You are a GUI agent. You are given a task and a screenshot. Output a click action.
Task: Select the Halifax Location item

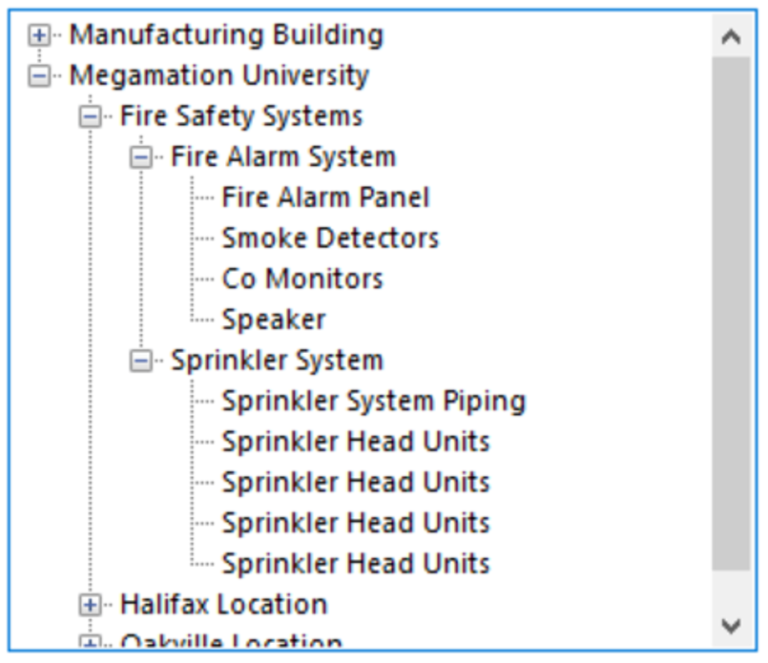(223, 605)
